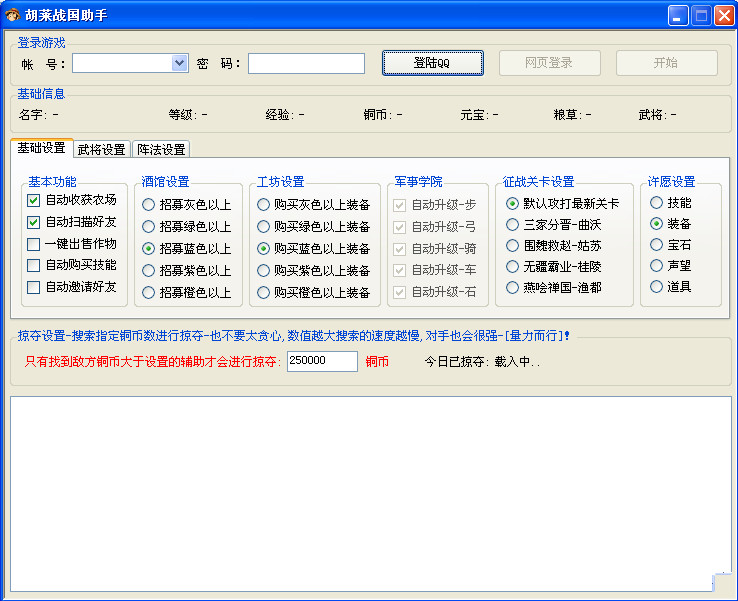Viewport: 738px width, 601px height.
Task: Click the 铜币 threshold field showing 250000
Action: coord(321,361)
